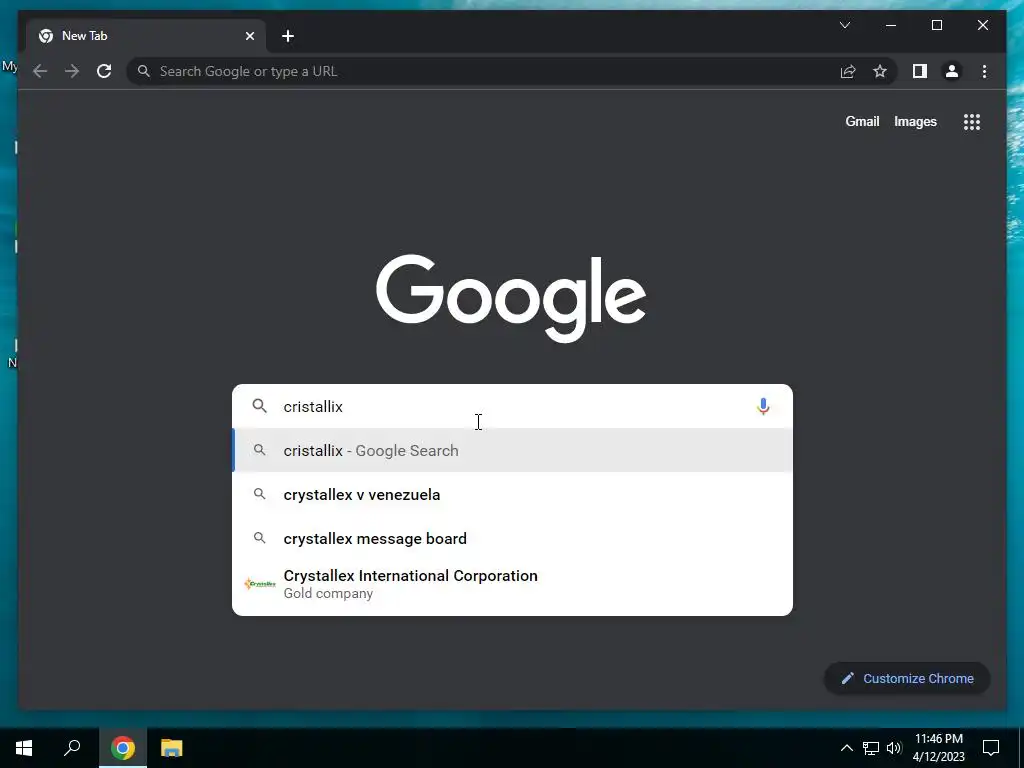1024x768 pixels.
Task: Open File Explorer from the taskbar
Action: pyautogui.click(x=172, y=748)
